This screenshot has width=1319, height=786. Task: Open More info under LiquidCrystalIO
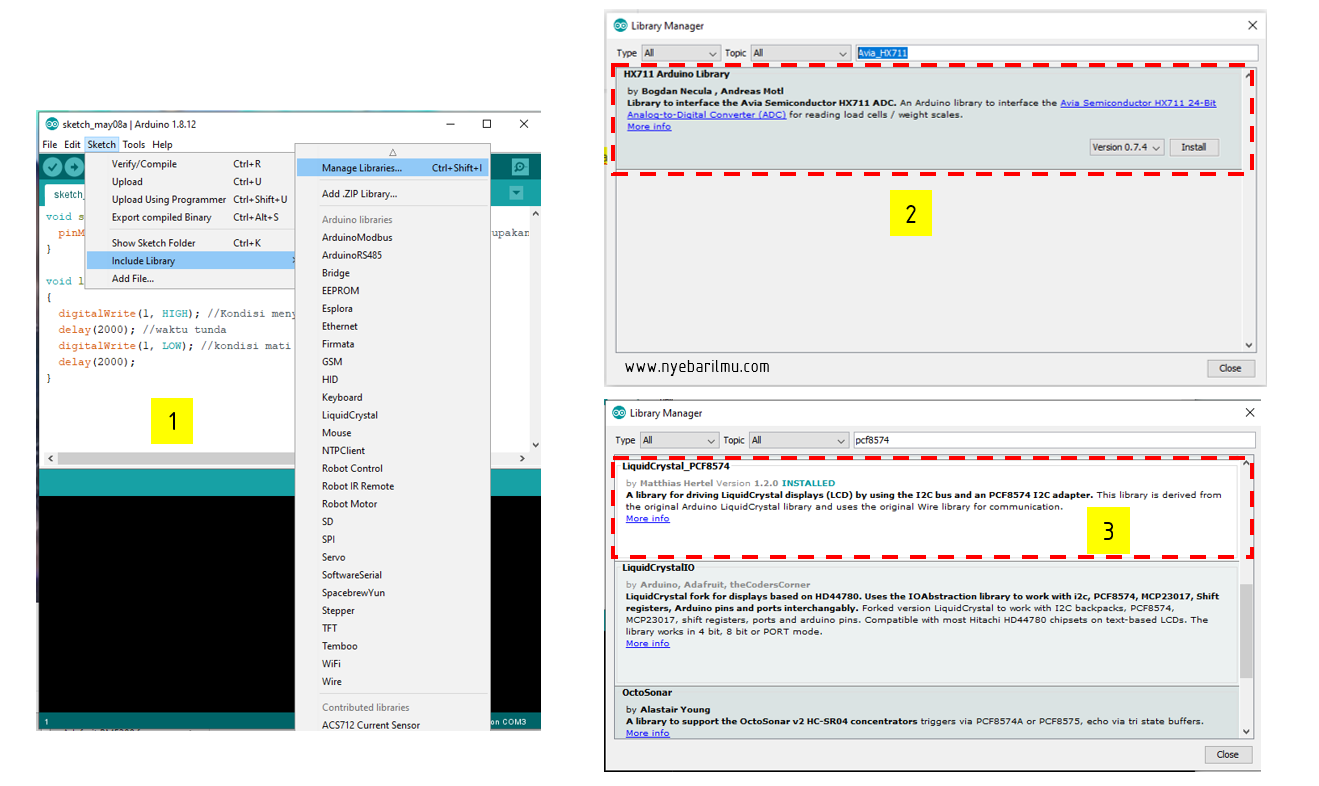point(648,644)
